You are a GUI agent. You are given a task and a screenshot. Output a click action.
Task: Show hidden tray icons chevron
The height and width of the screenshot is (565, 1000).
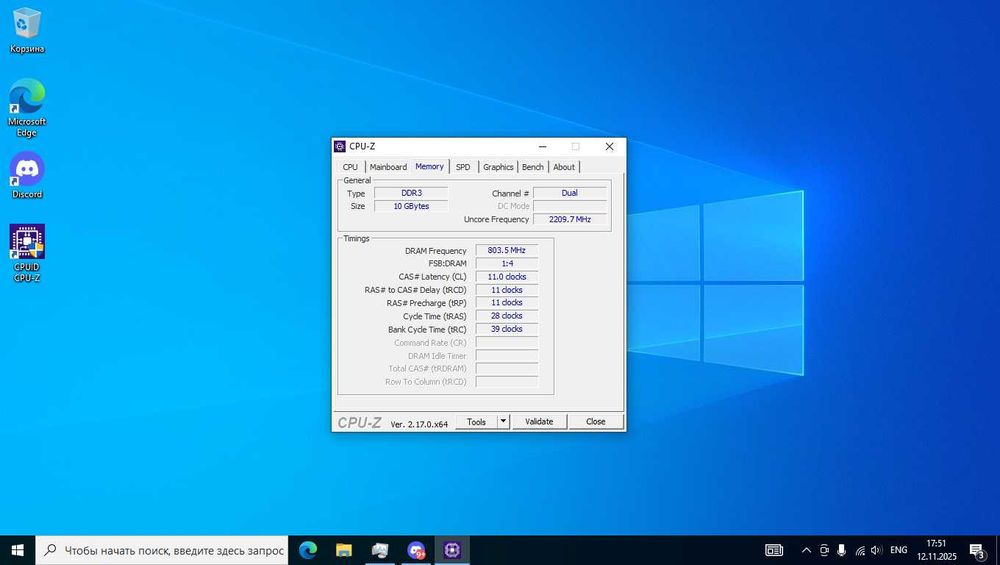(806, 550)
